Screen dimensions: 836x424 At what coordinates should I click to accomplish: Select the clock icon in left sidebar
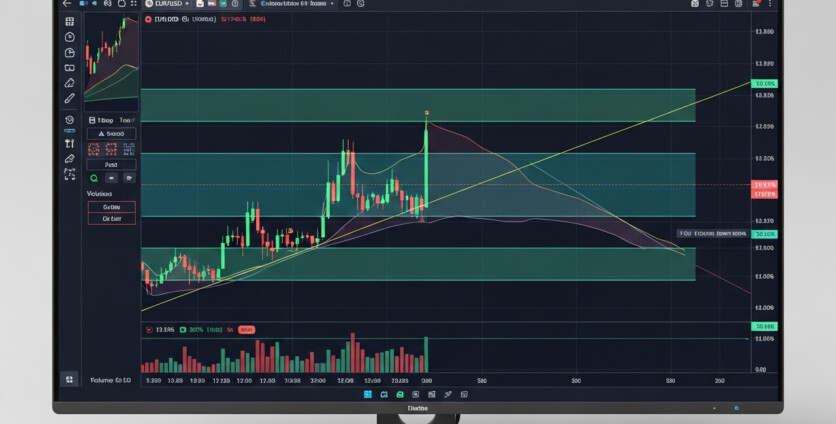coord(69,37)
